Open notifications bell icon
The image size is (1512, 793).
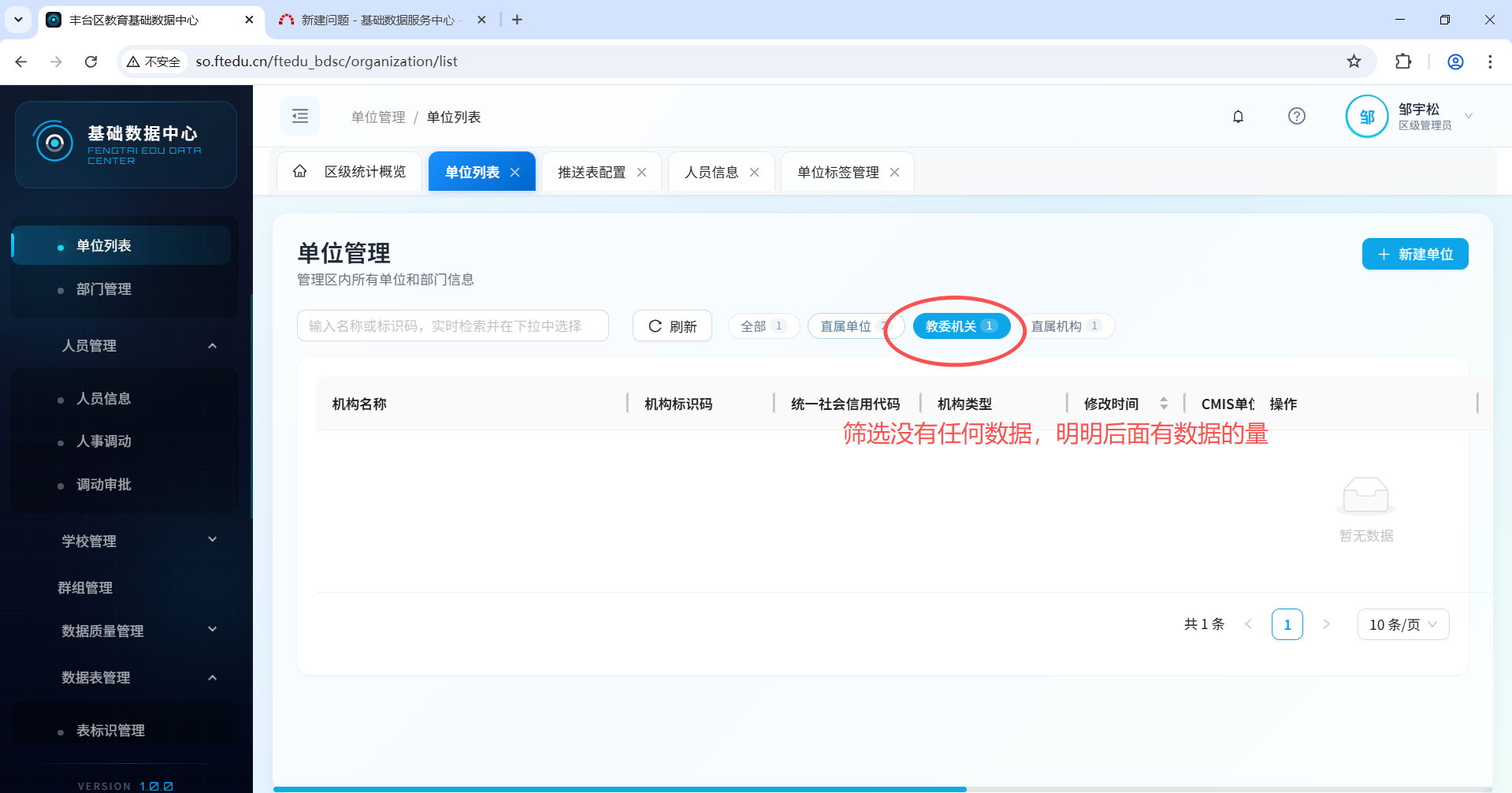pyautogui.click(x=1238, y=117)
